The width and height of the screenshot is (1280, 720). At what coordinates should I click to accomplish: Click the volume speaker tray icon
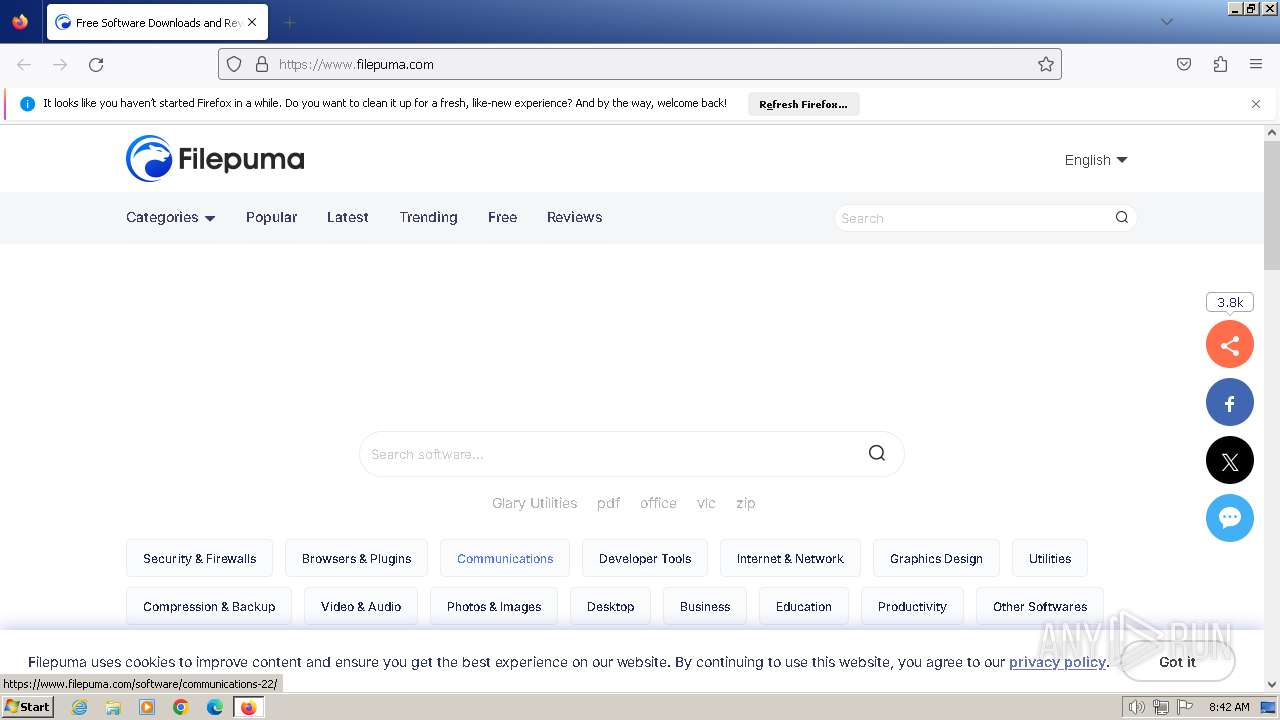tap(1137, 707)
